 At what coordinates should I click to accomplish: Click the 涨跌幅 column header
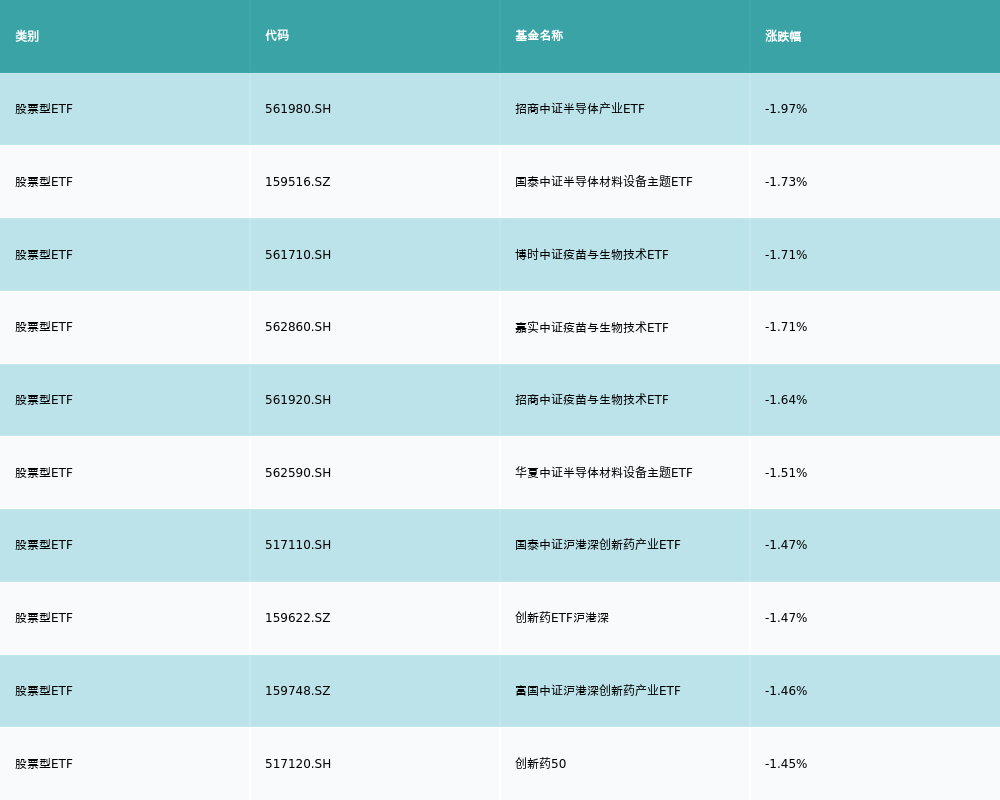click(x=783, y=36)
